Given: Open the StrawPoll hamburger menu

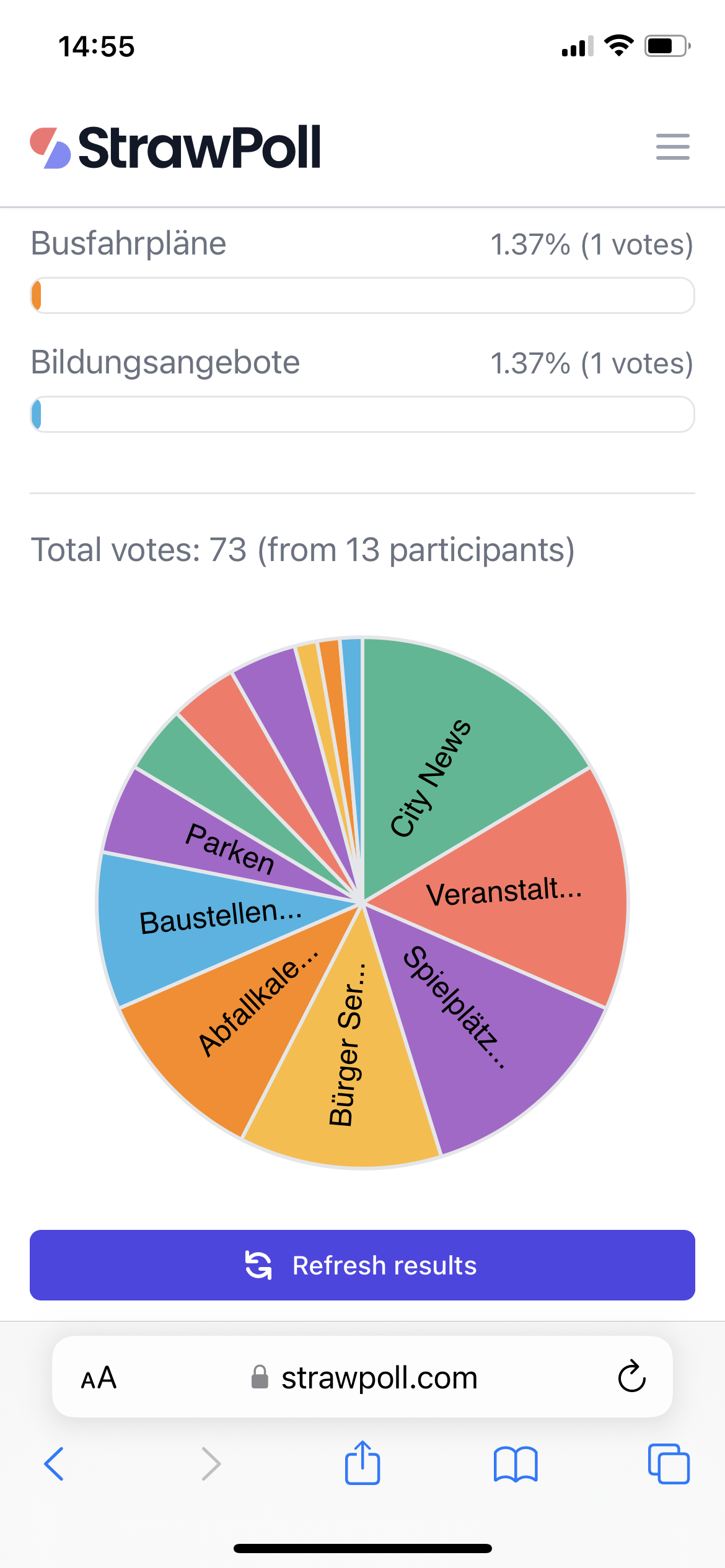Looking at the screenshot, I should pyautogui.click(x=672, y=147).
